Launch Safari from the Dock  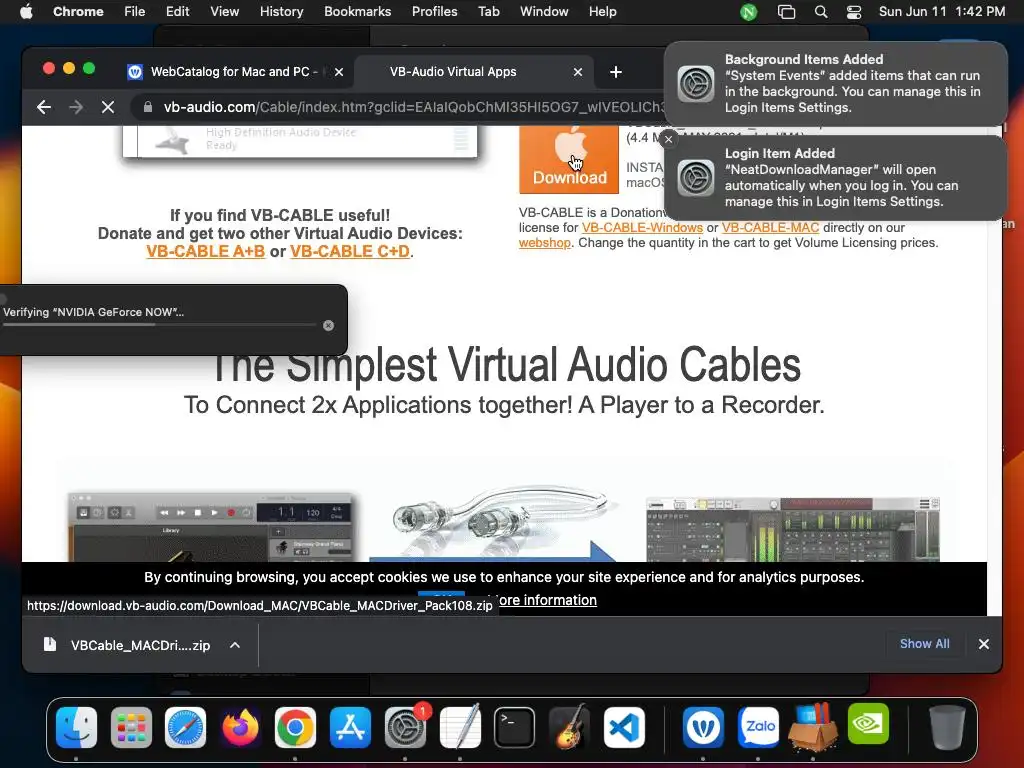pos(185,727)
